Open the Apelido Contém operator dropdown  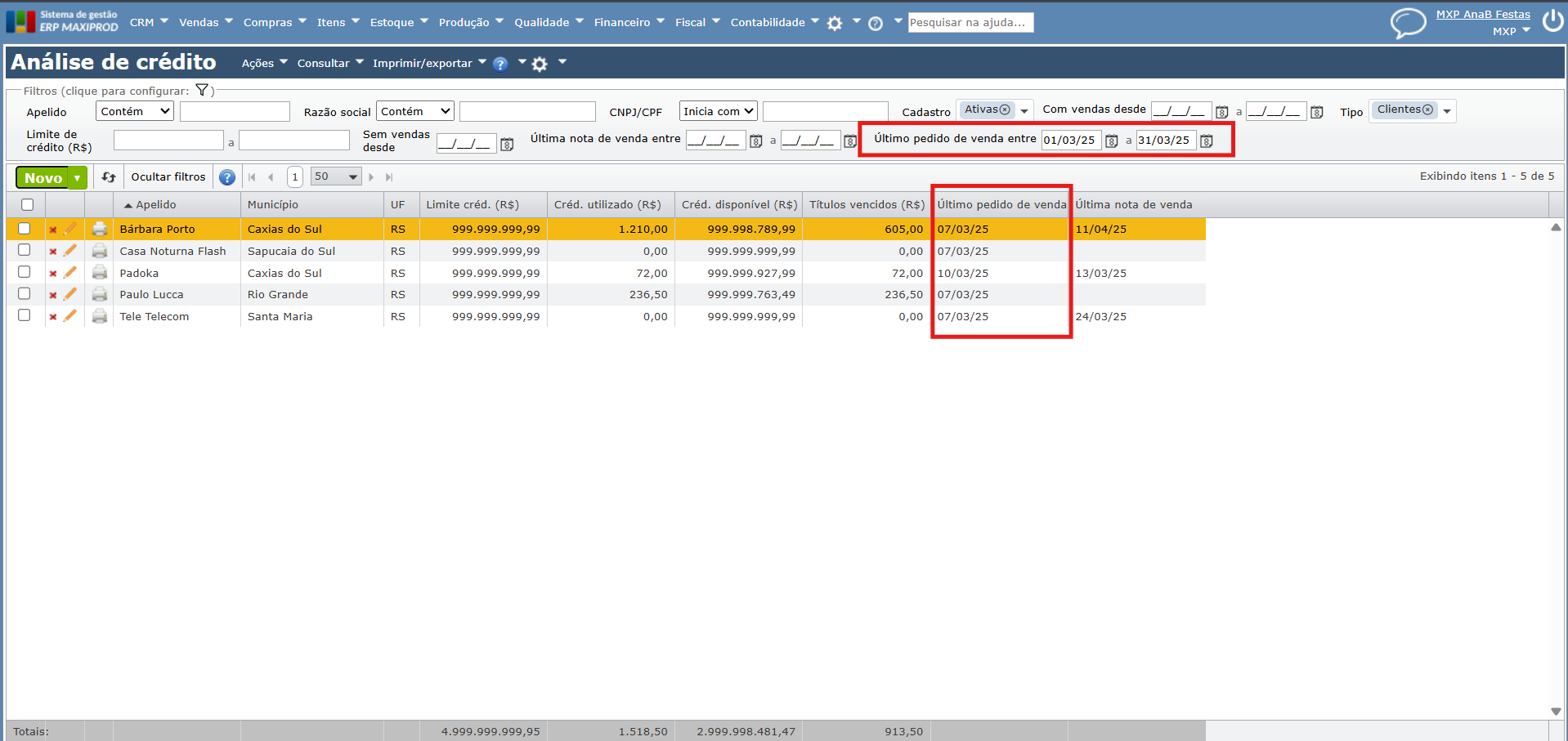135,111
